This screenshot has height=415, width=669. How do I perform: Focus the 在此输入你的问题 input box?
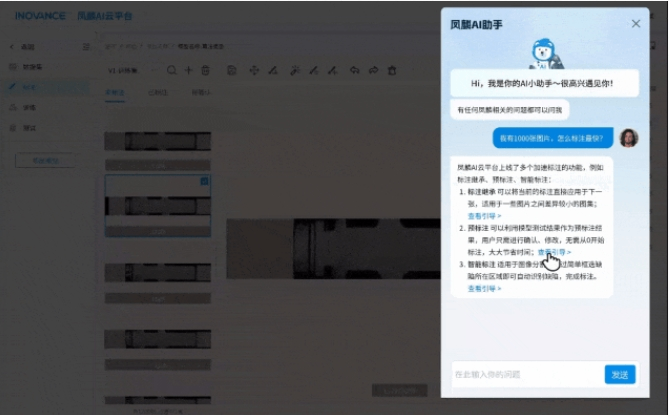coord(527,374)
